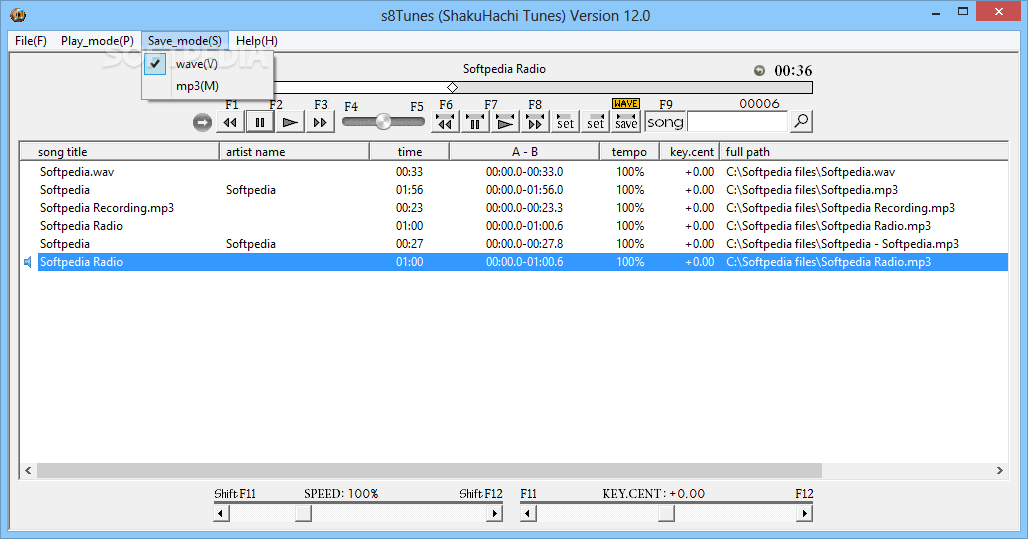1028x539 pixels.
Task: Raise key cent with F12 right arrow
Action: coord(804,513)
